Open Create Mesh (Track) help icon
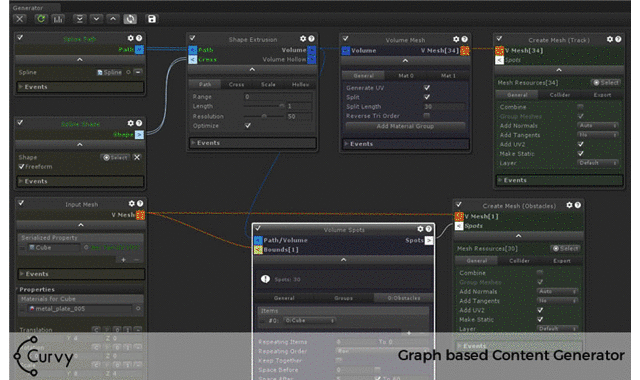This screenshot has width=640, height=380. (618, 39)
